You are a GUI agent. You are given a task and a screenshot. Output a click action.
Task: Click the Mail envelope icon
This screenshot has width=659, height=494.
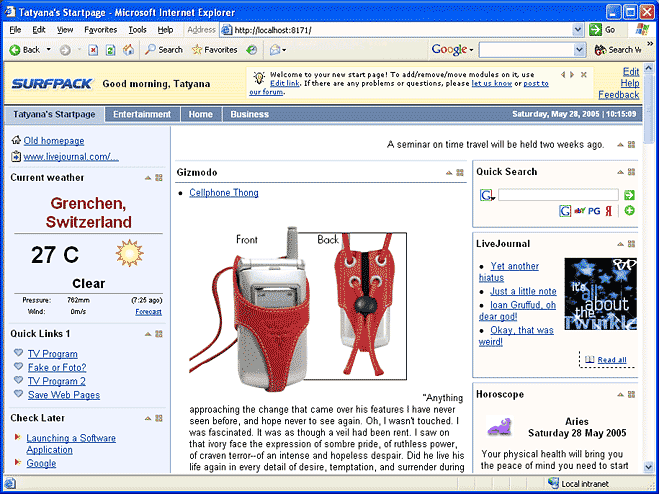275,50
